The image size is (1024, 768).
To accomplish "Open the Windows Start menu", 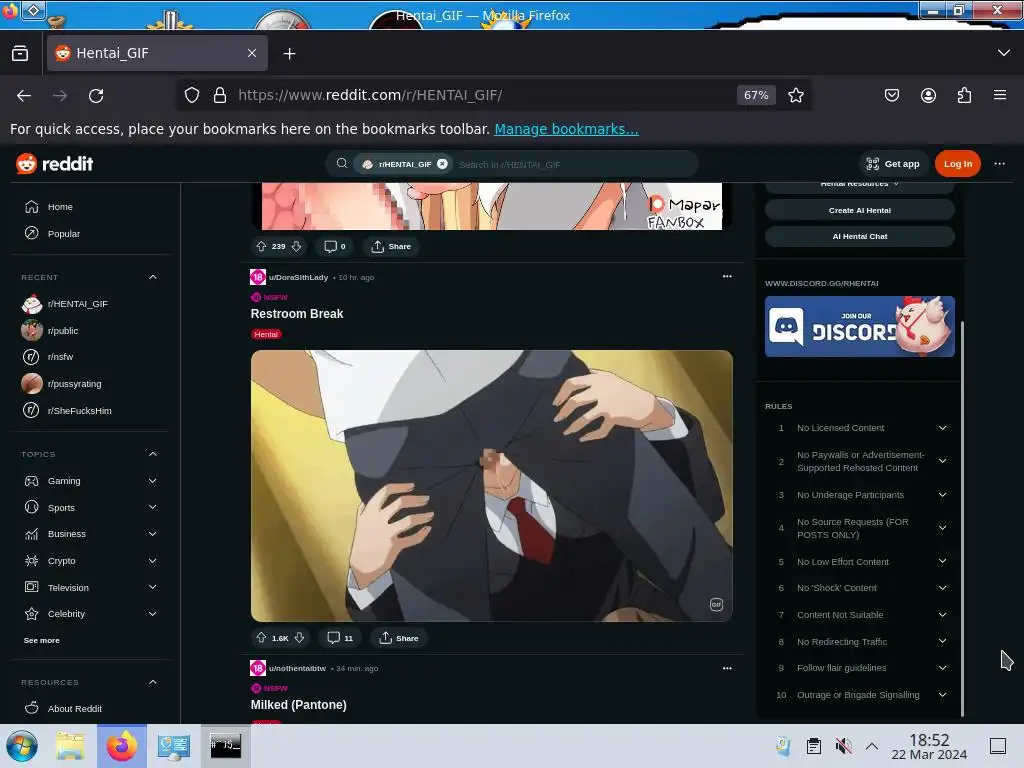I will click(x=22, y=746).
